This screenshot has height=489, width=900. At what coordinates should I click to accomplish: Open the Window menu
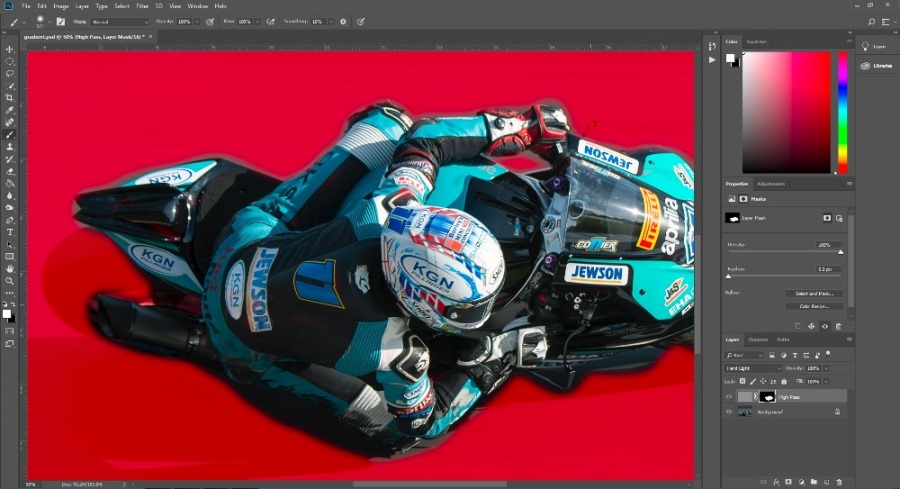197,6
